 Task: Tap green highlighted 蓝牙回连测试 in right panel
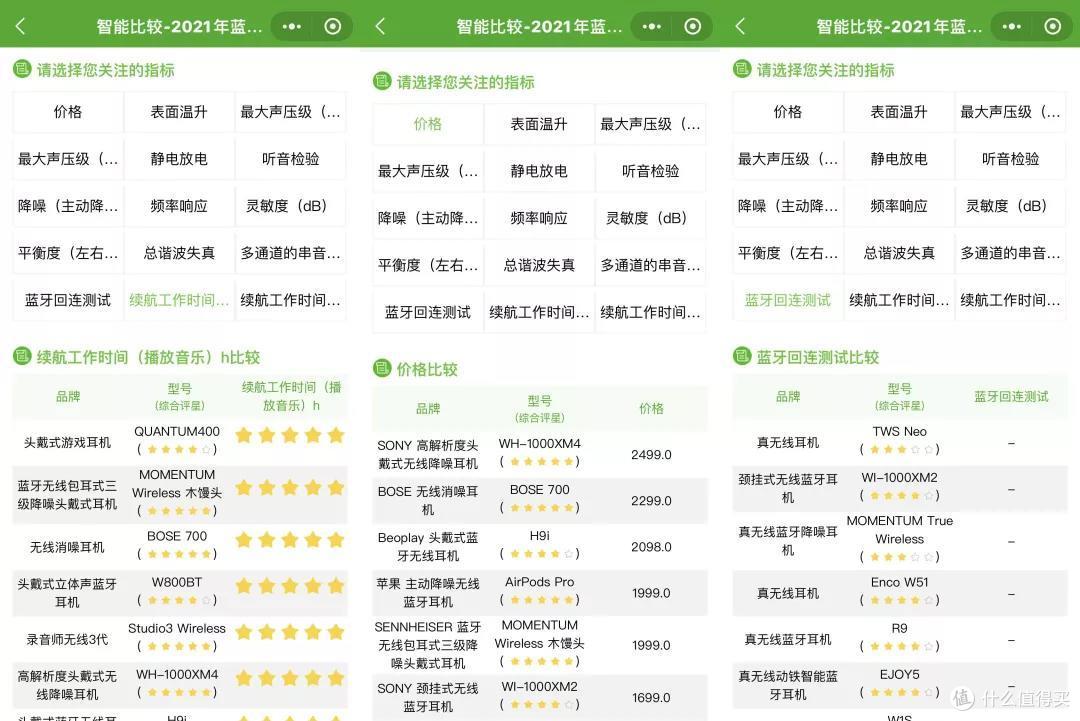click(x=788, y=300)
